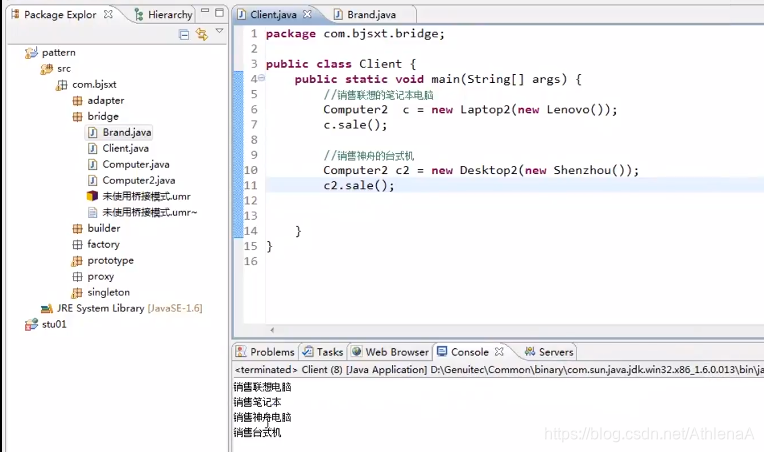Open the Tasks tab
The image size is (764, 452).
(323, 352)
